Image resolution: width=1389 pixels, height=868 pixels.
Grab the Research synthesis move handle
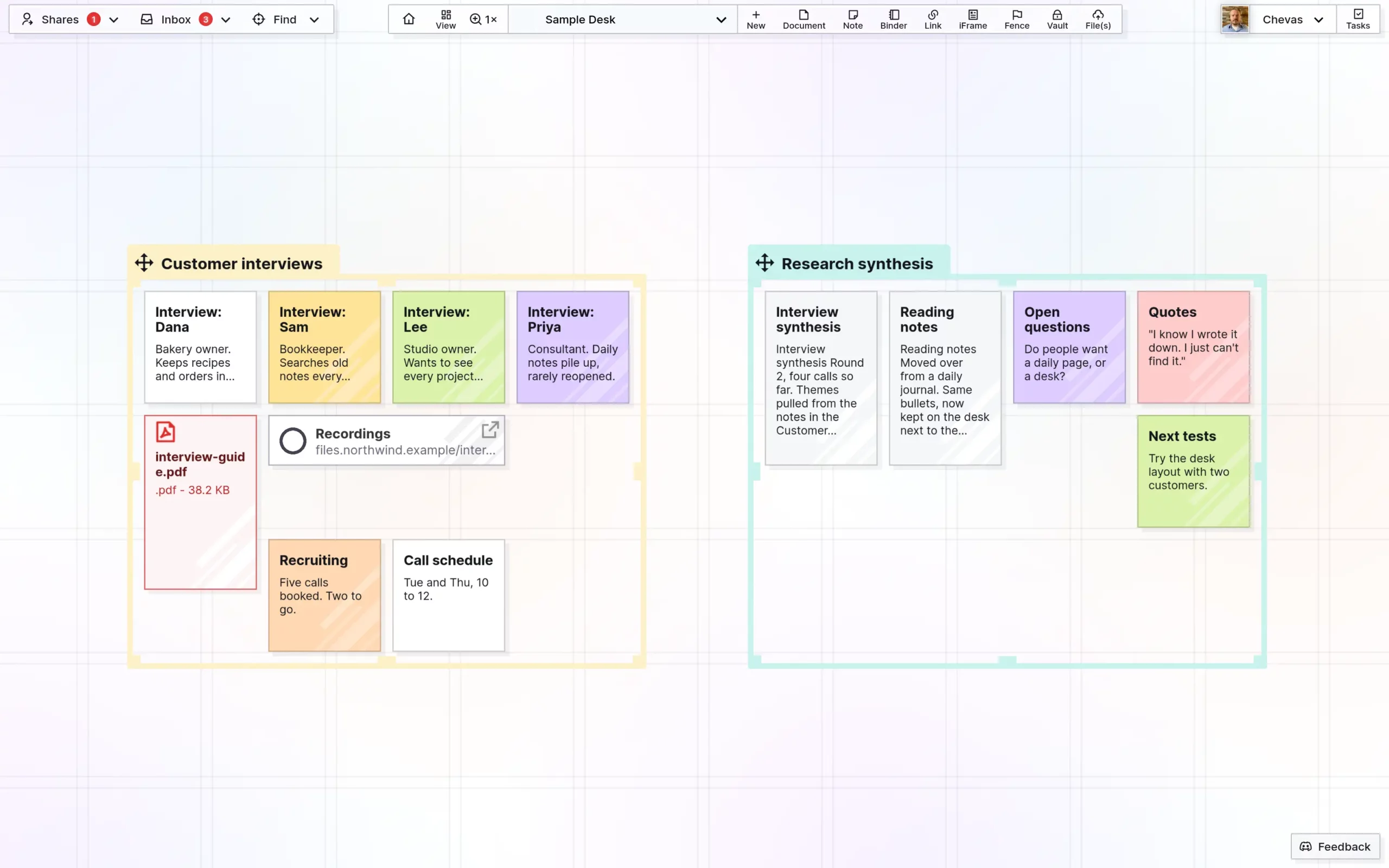coord(764,263)
